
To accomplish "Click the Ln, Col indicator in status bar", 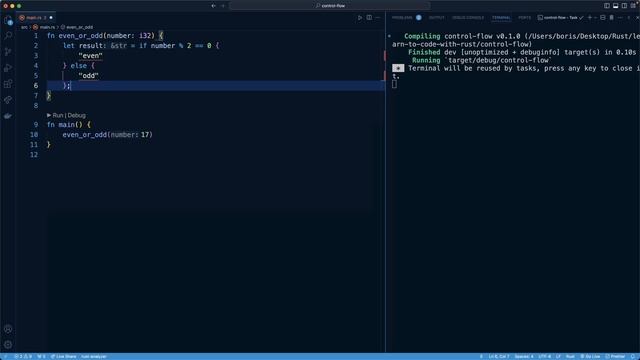I will tap(498, 356).
